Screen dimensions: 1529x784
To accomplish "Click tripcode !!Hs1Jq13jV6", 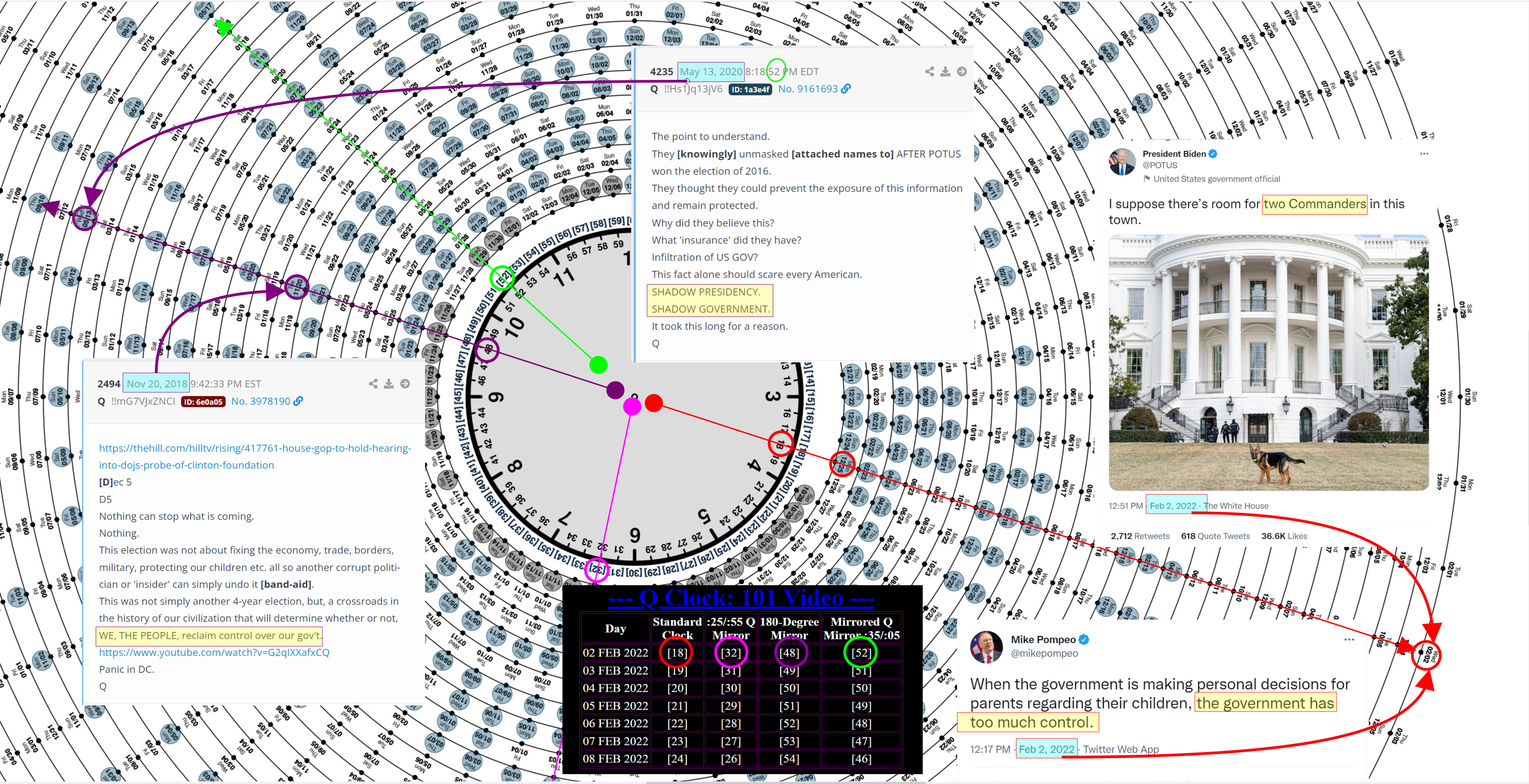I will (x=693, y=89).
